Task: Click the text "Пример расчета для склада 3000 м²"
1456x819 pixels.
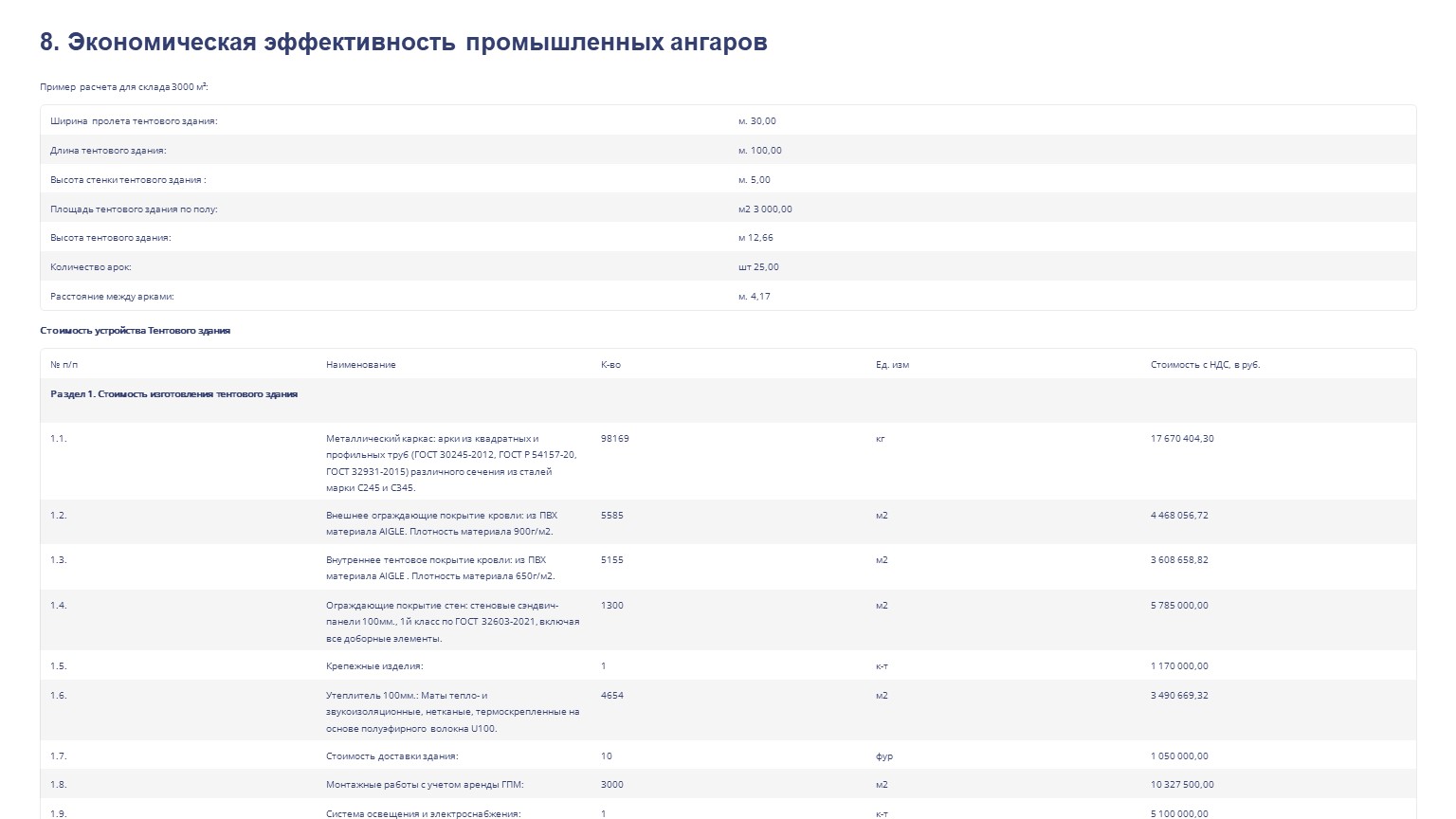Action: [123, 87]
